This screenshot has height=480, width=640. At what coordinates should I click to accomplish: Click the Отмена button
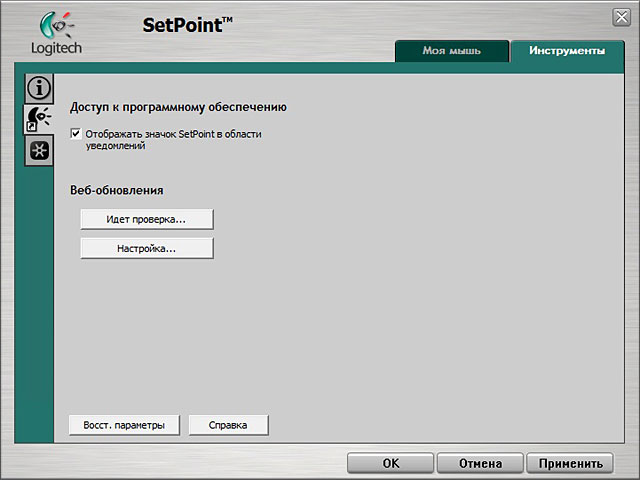coord(480,463)
